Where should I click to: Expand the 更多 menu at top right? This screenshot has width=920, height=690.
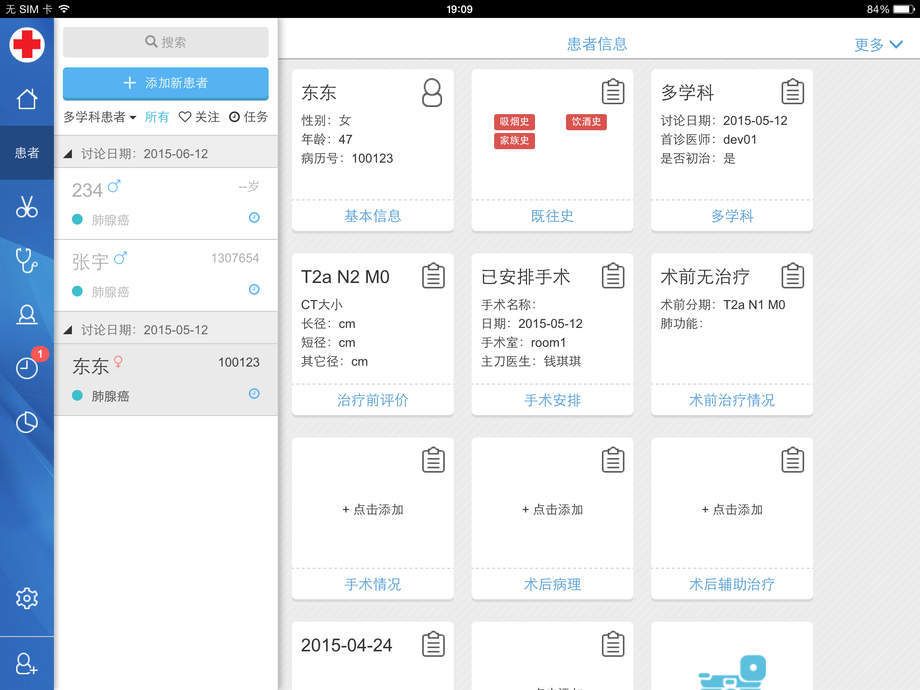[878, 45]
